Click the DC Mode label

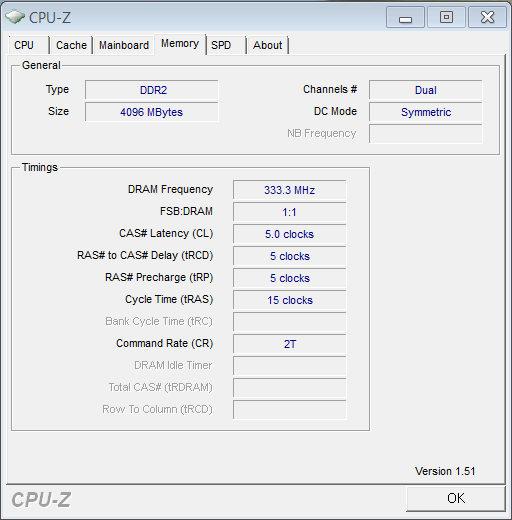pos(335,111)
